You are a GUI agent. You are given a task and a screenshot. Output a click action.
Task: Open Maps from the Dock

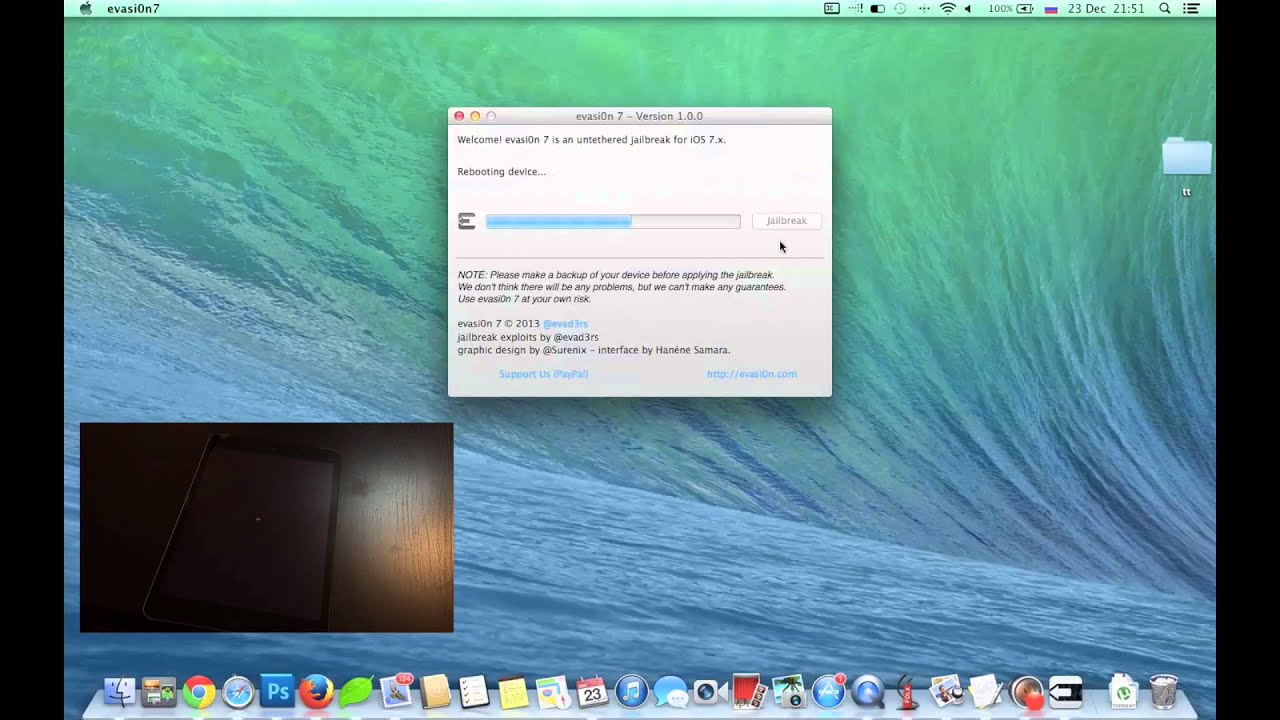tap(552, 692)
